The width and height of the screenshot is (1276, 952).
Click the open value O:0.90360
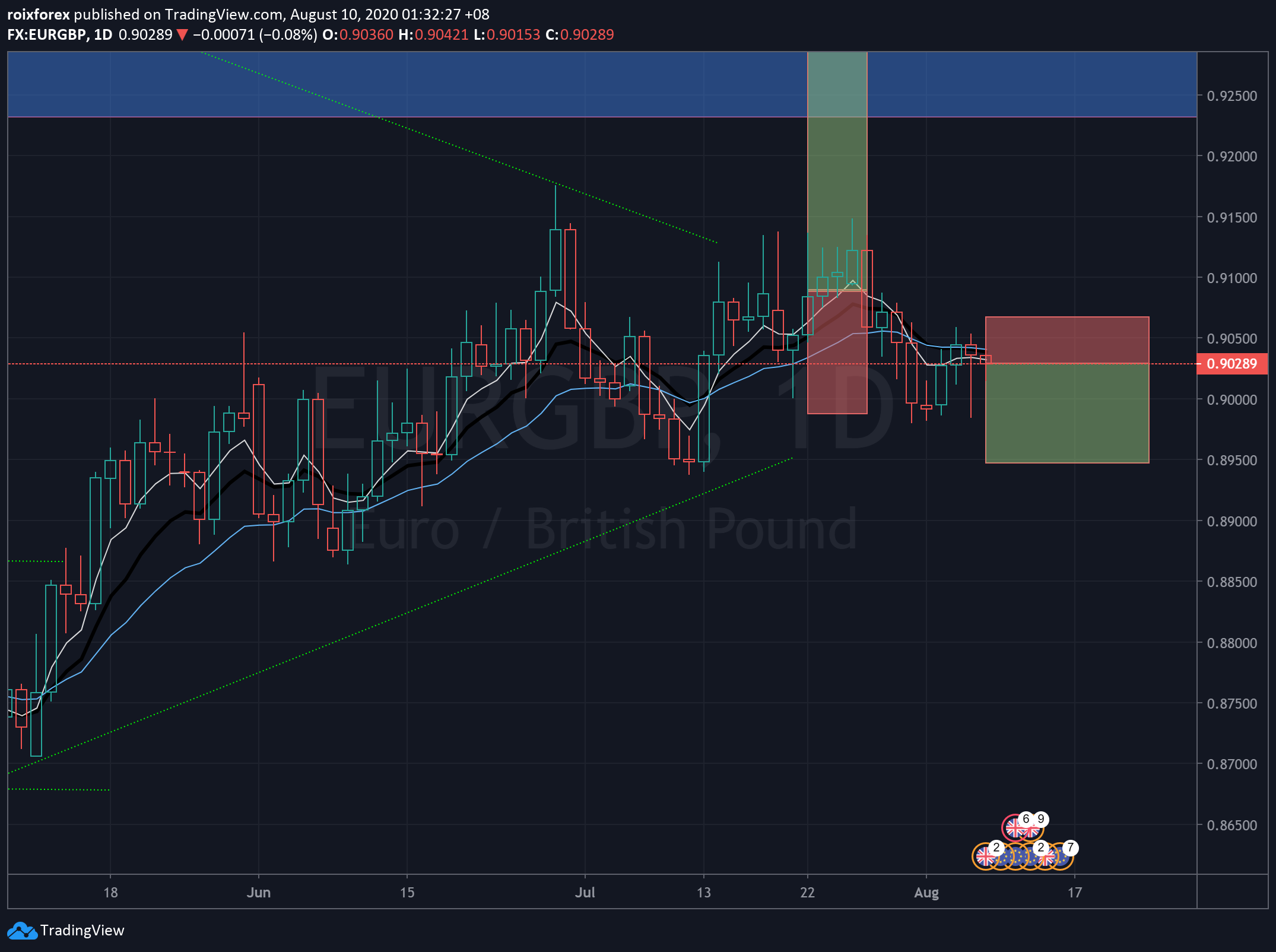(x=358, y=34)
